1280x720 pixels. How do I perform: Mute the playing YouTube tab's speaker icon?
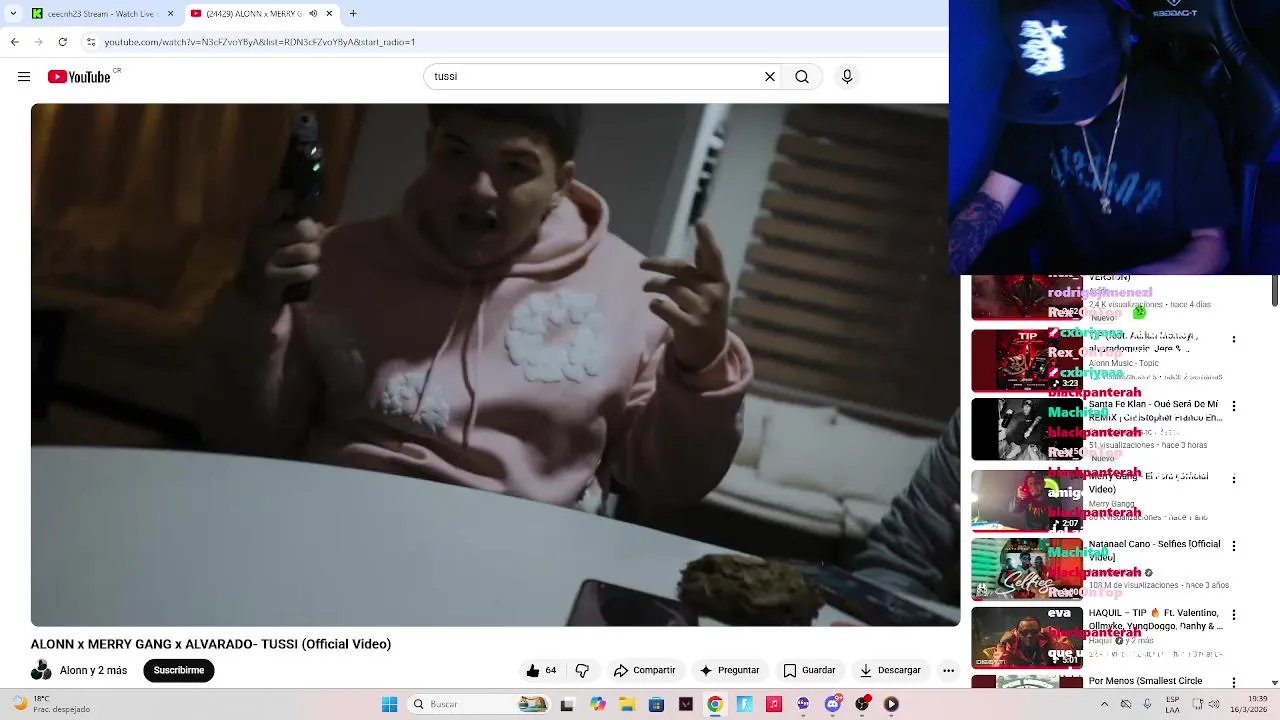tap(313, 13)
